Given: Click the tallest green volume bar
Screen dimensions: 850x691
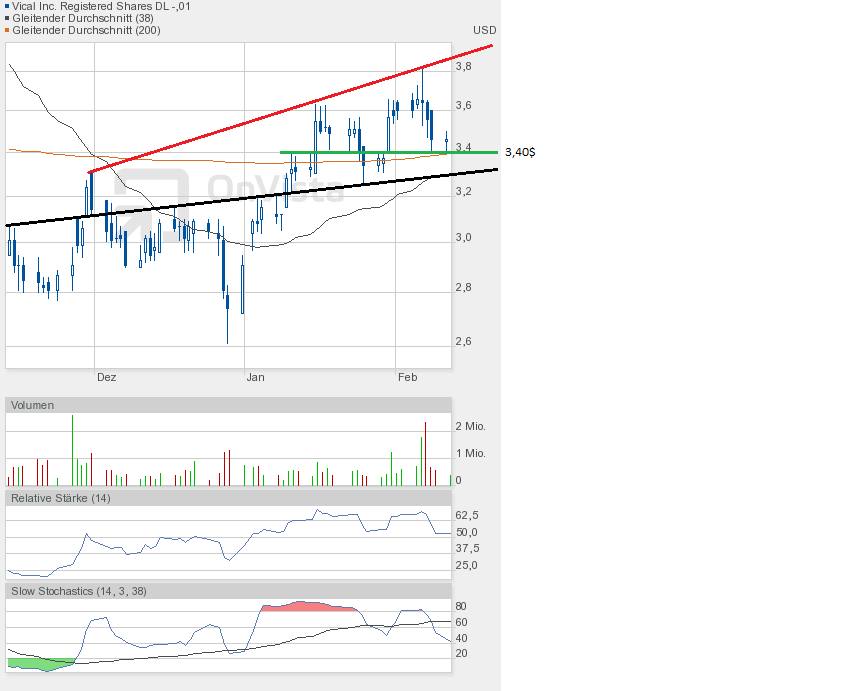Looking at the screenshot, I should (73, 450).
